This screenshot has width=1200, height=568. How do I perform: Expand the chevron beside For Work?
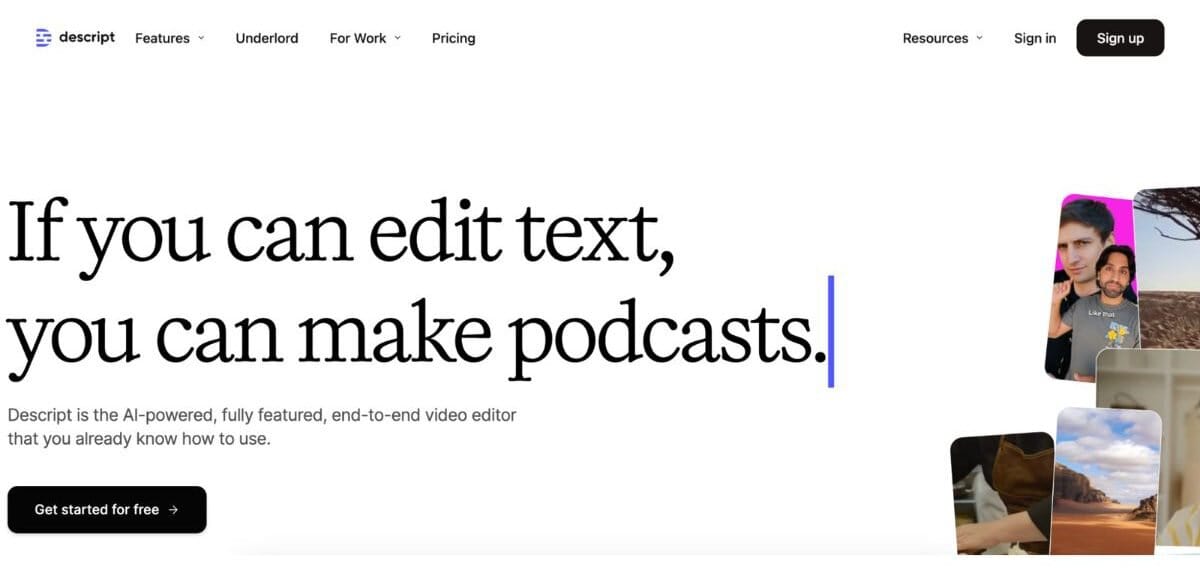[x=397, y=38]
